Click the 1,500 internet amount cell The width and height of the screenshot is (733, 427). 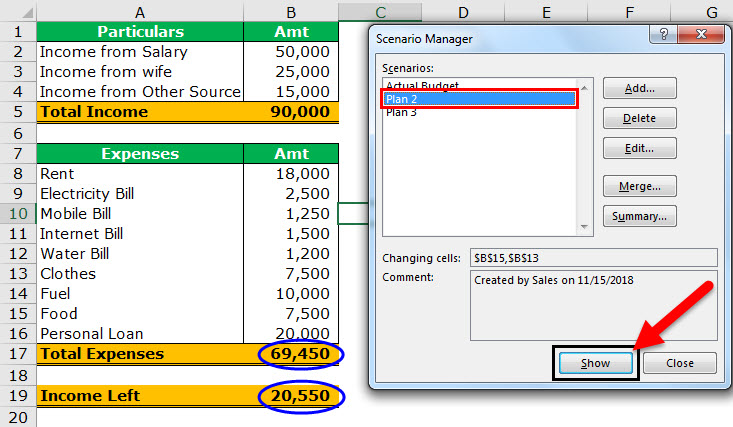[291, 234]
